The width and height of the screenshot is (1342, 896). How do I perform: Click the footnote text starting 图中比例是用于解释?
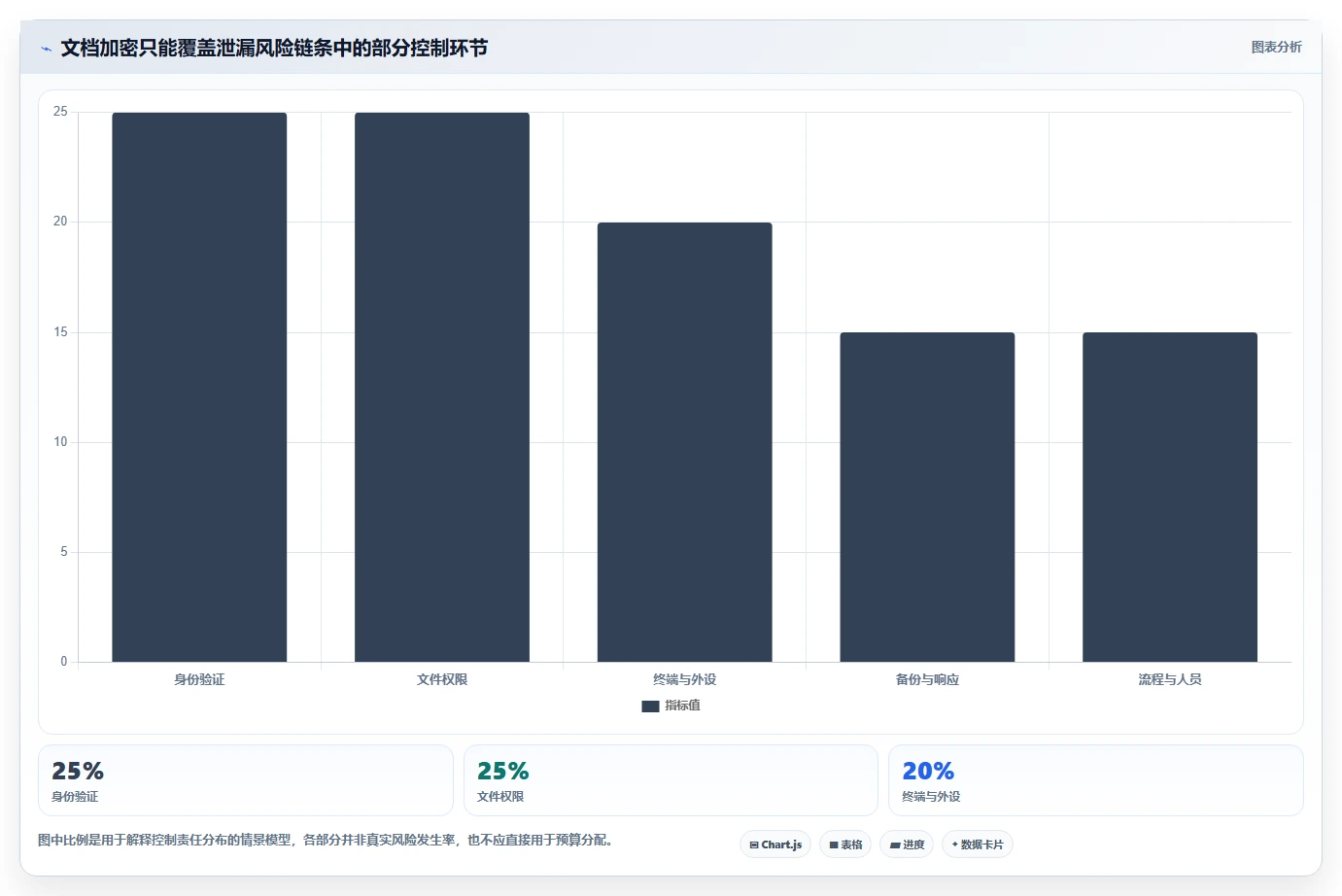click(328, 840)
